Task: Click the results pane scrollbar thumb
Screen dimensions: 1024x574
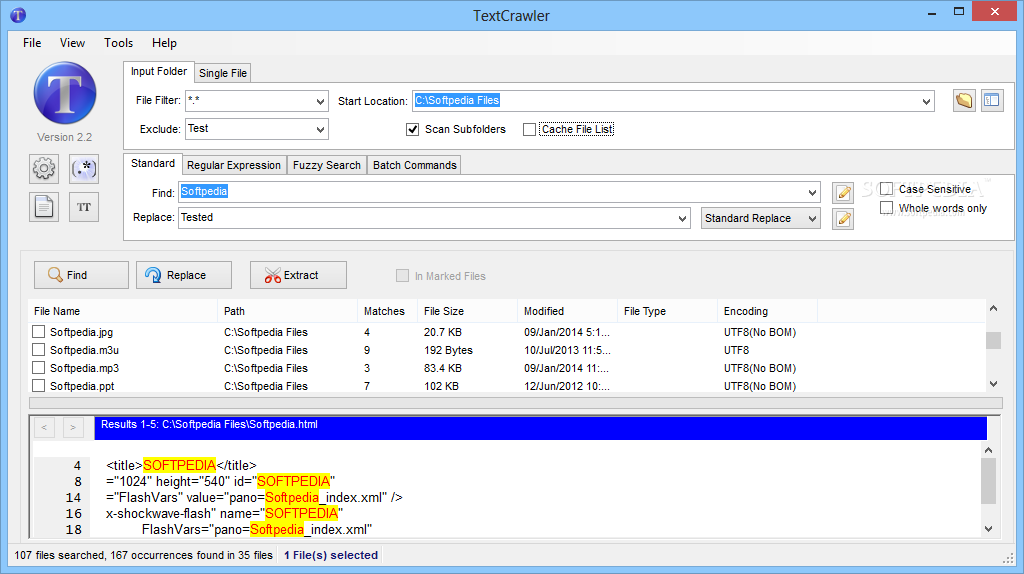Action: [988, 481]
